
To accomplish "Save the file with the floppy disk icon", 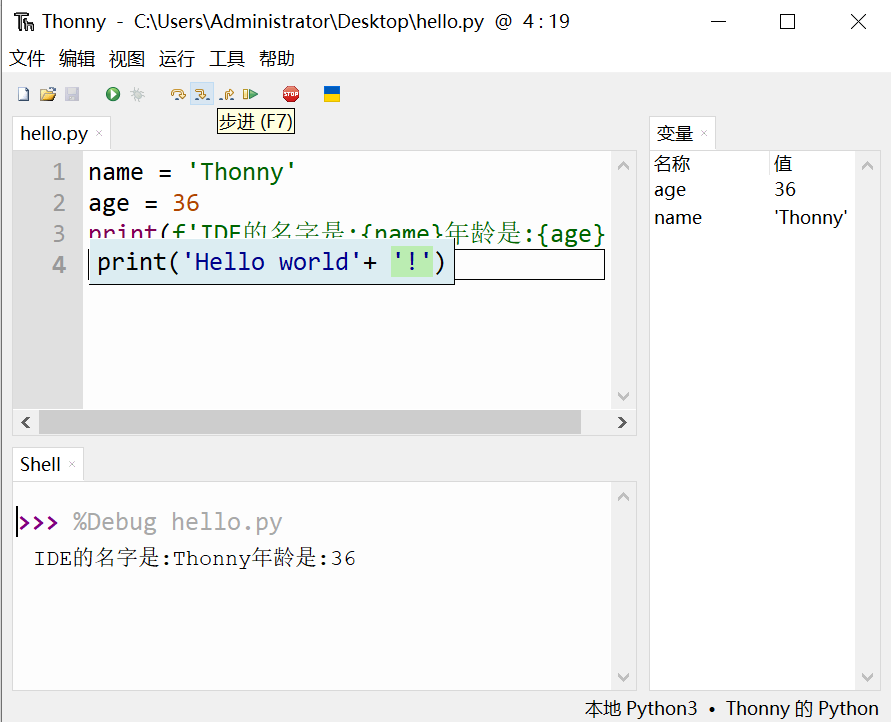I will (72, 94).
